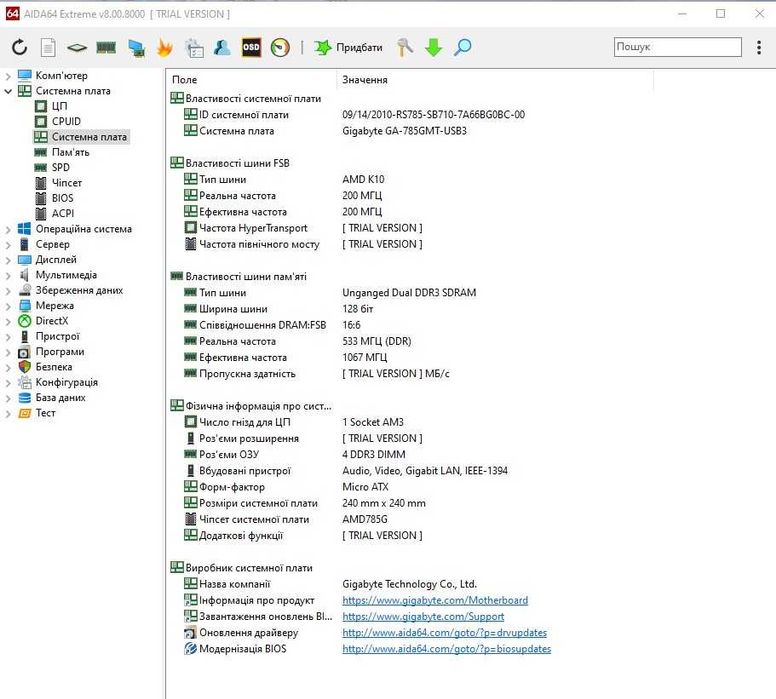The width and height of the screenshot is (776, 699).
Task: Expand the Мережа tree node
Action: click(8, 306)
